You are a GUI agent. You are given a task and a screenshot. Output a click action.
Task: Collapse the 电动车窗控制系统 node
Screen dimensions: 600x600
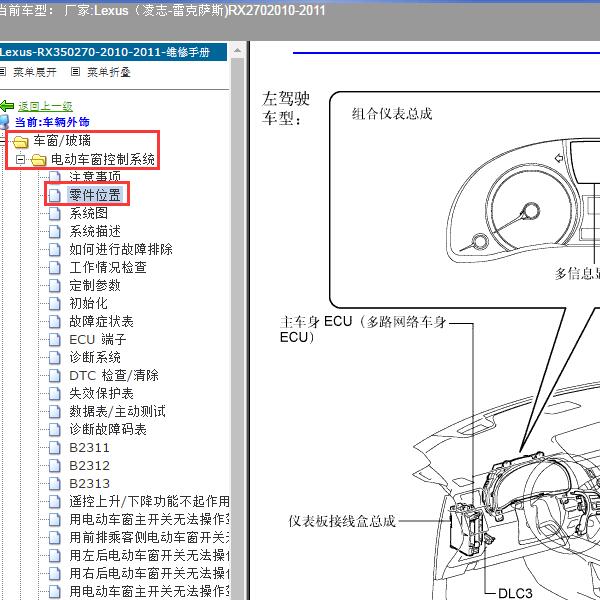point(20,160)
